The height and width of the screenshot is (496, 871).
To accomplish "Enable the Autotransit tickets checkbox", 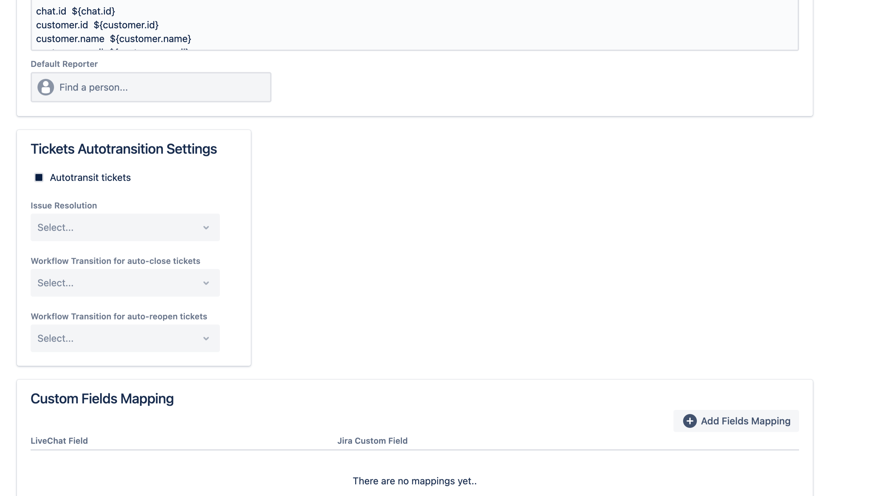I will (x=39, y=178).
